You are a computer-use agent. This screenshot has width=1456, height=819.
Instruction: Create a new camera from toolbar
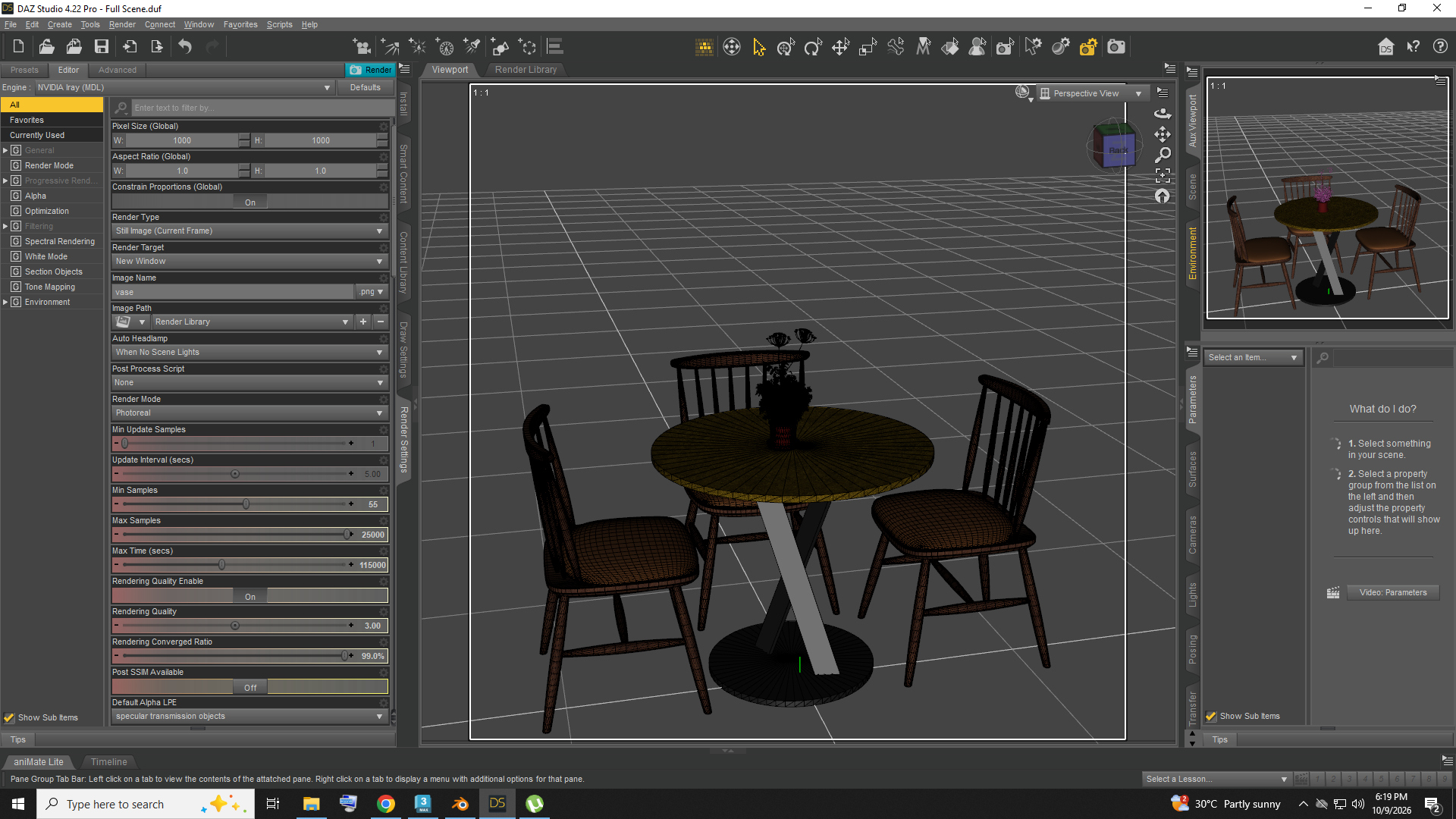click(362, 47)
